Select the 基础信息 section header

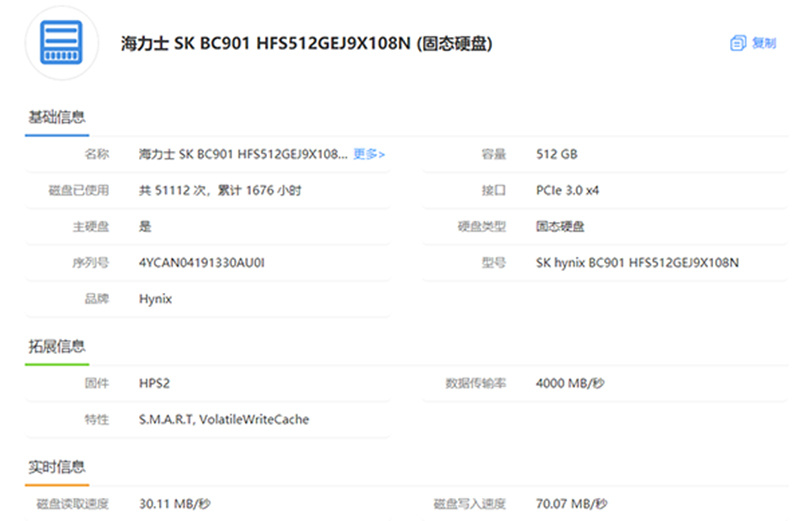tap(57, 117)
